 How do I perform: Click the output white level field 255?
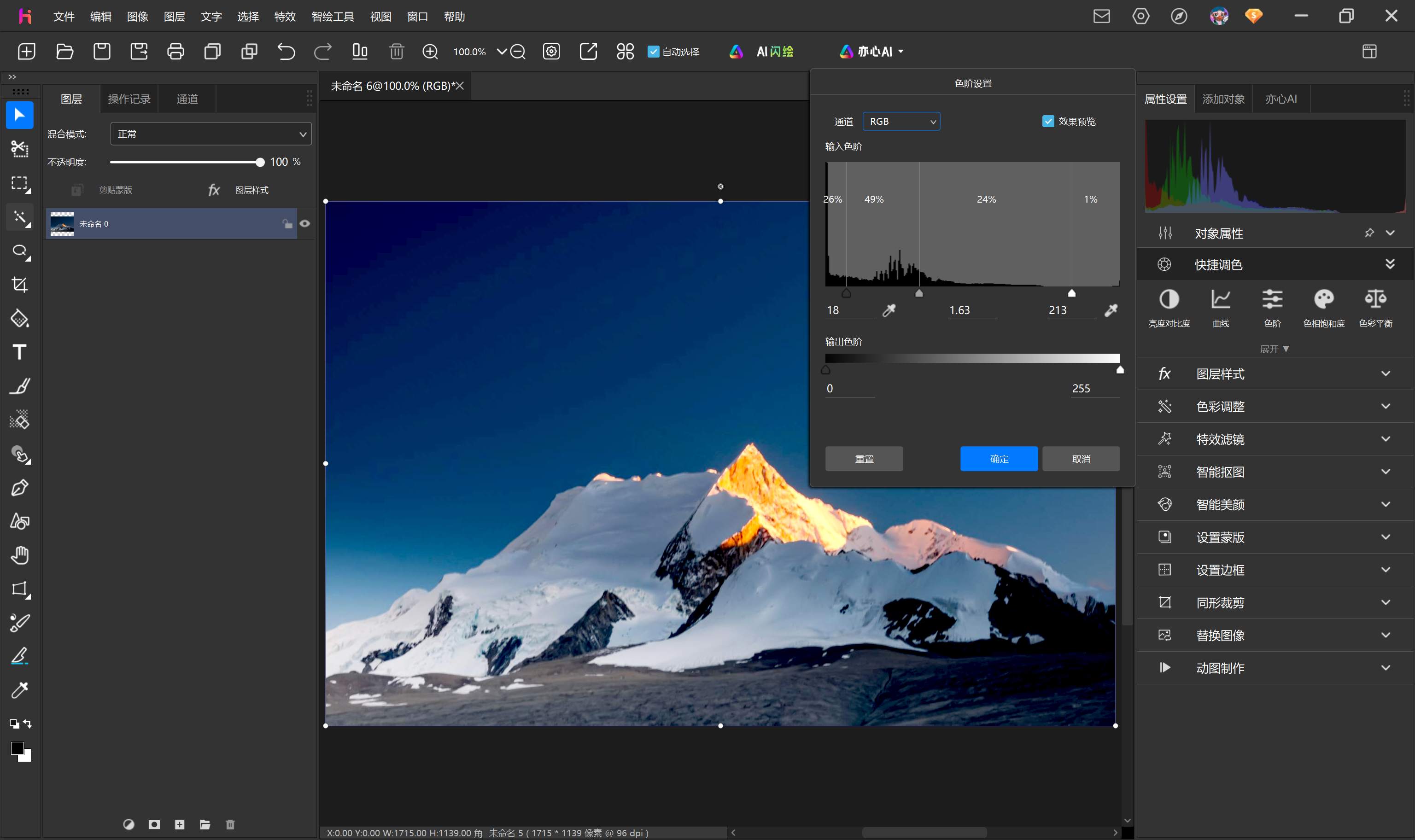(1094, 388)
